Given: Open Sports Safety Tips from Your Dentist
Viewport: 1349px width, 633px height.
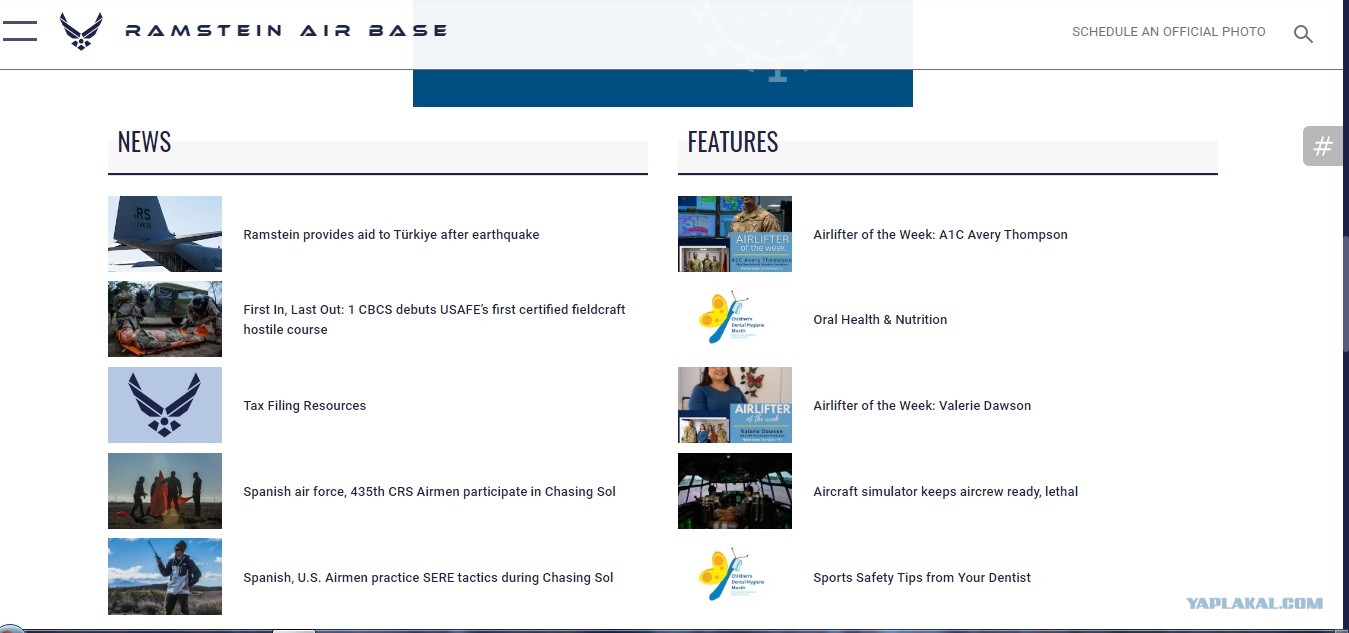Looking at the screenshot, I should pyautogui.click(x=921, y=577).
